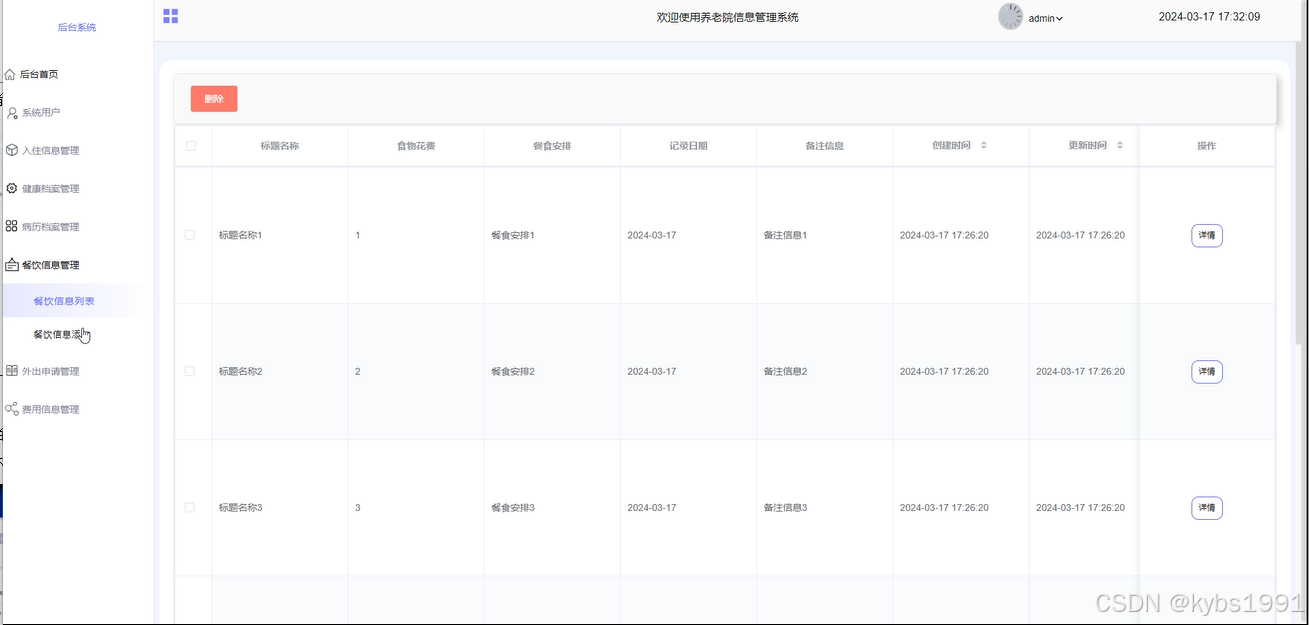This screenshot has height=625, width=1309.
Task: Expand 外出申请管理 menu item
Action: point(77,371)
